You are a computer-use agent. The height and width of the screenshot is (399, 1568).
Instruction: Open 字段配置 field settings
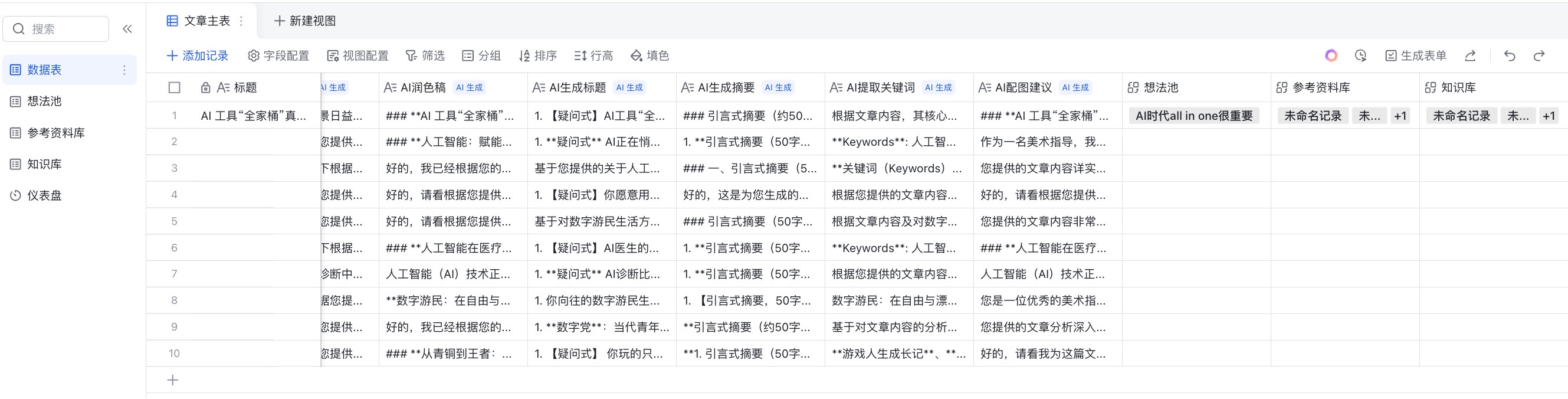(278, 56)
